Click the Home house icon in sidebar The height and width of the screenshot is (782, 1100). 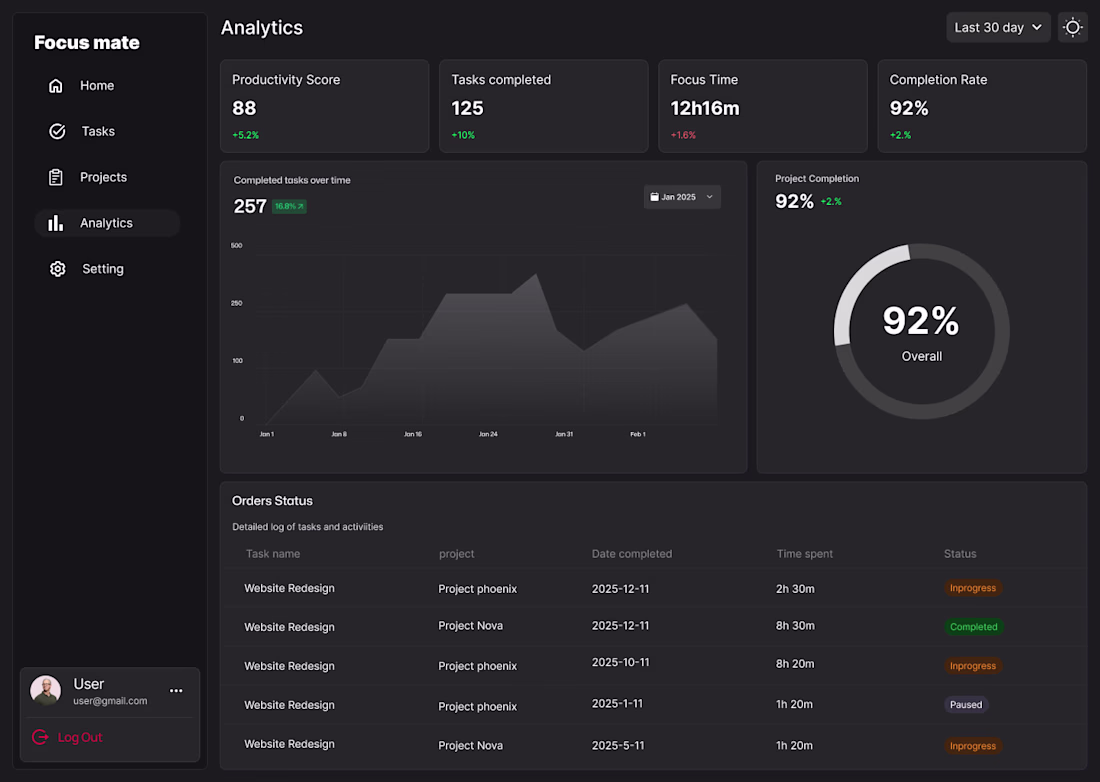click(x=55, y=86)
